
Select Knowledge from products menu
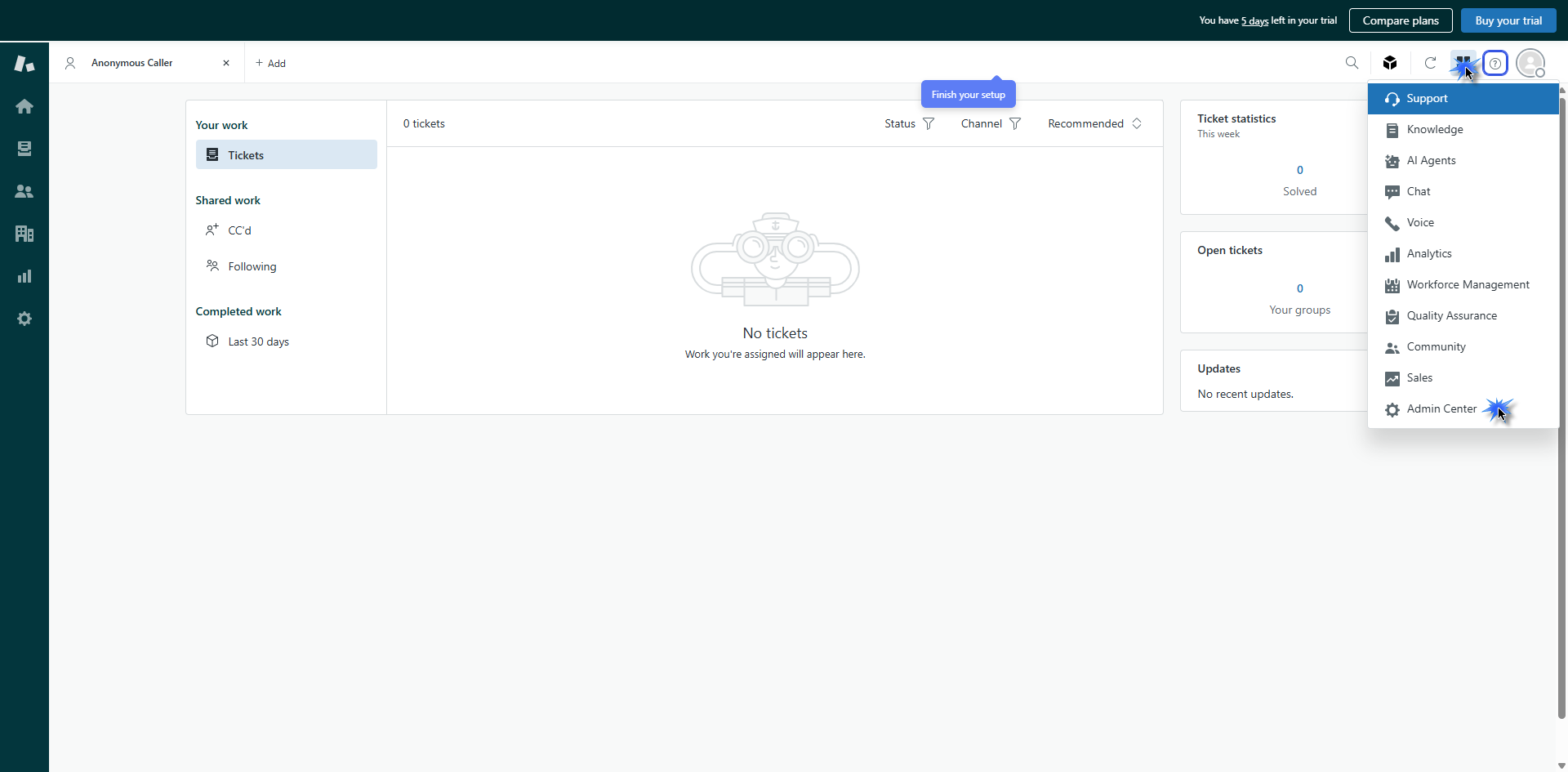click(1434, 129)
